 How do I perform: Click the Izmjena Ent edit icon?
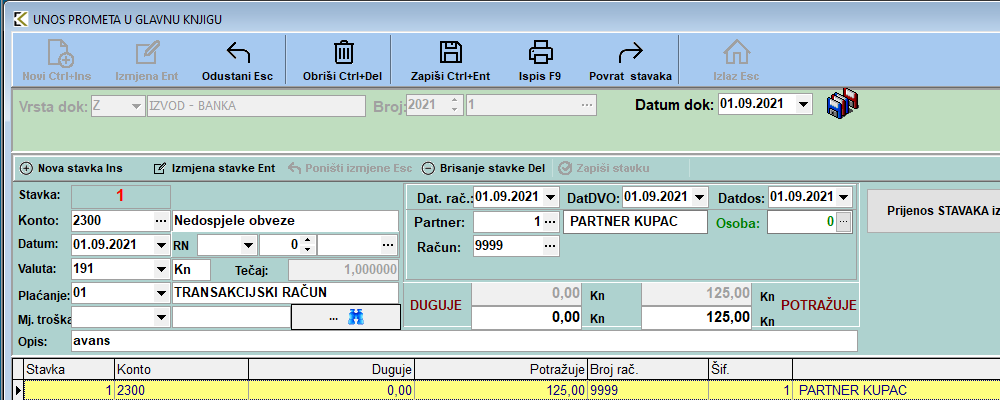point(147,53)
